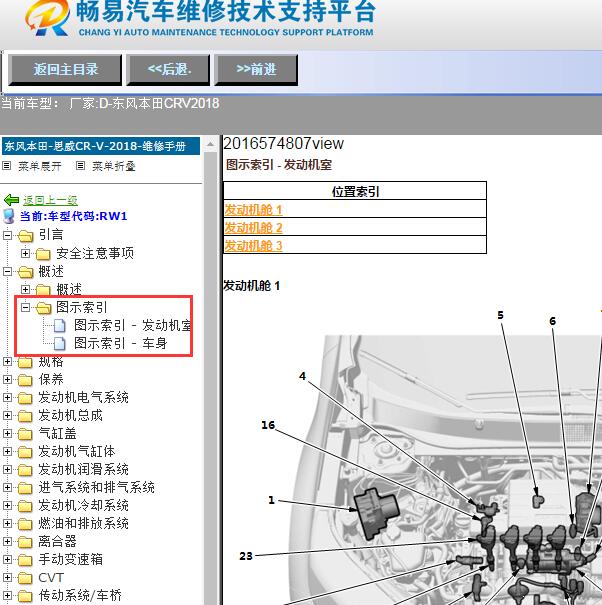Click the 离合器 folder icon
The width and height of the screenshot is (602, 605).
(x=25, y=542)
